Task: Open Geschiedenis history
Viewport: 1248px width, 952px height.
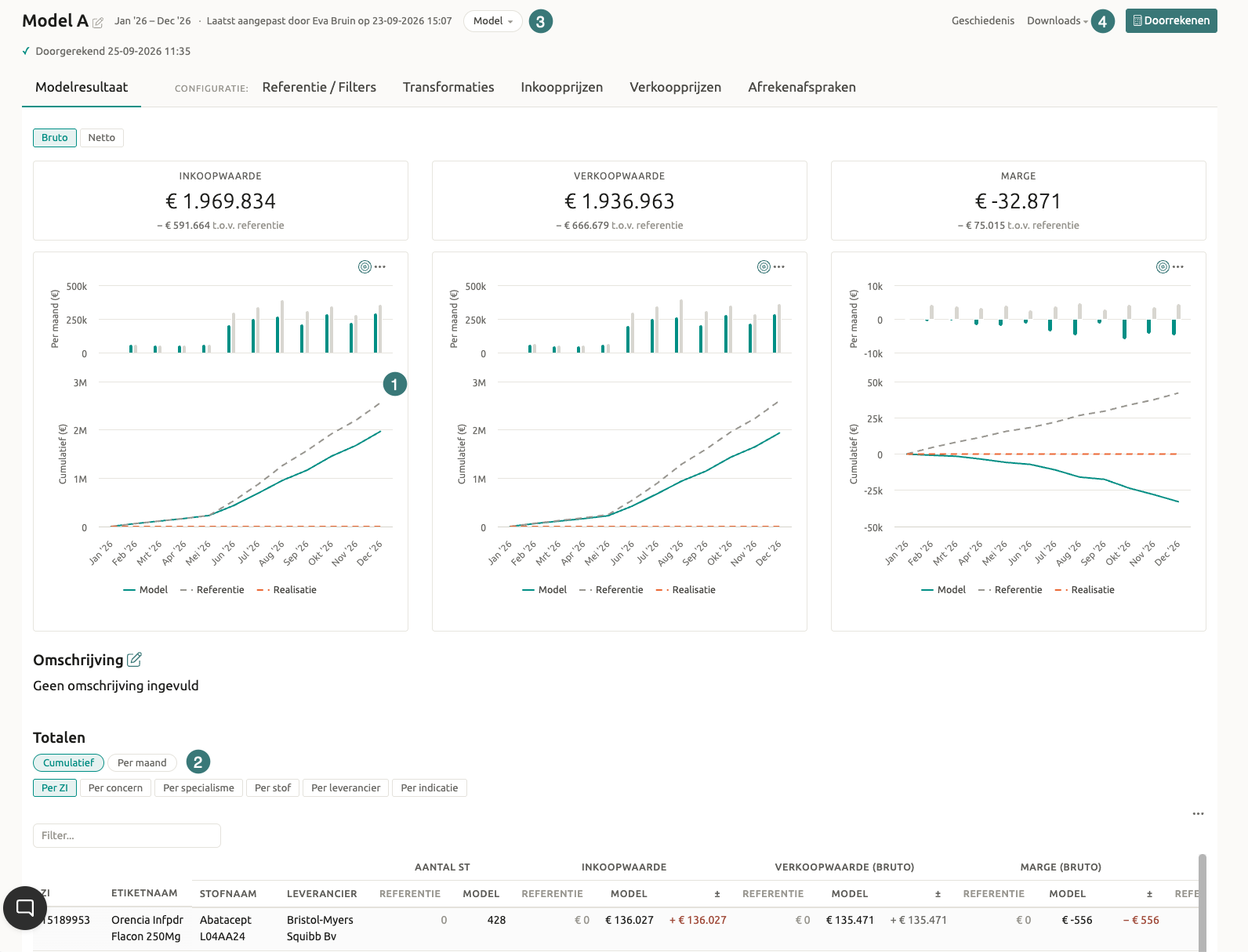Action: (983, 21)
